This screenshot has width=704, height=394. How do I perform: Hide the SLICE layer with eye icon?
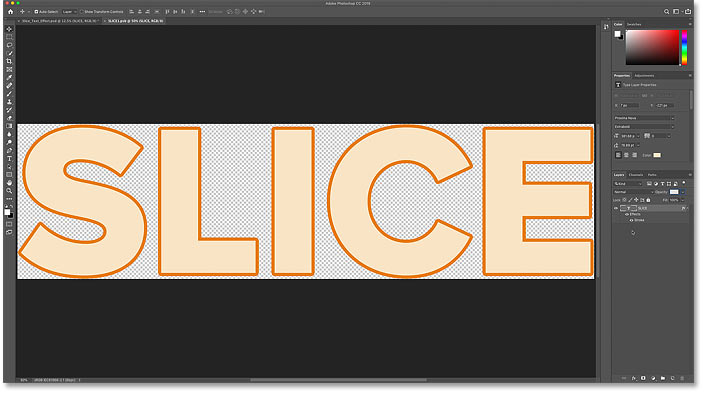[616, 208]
